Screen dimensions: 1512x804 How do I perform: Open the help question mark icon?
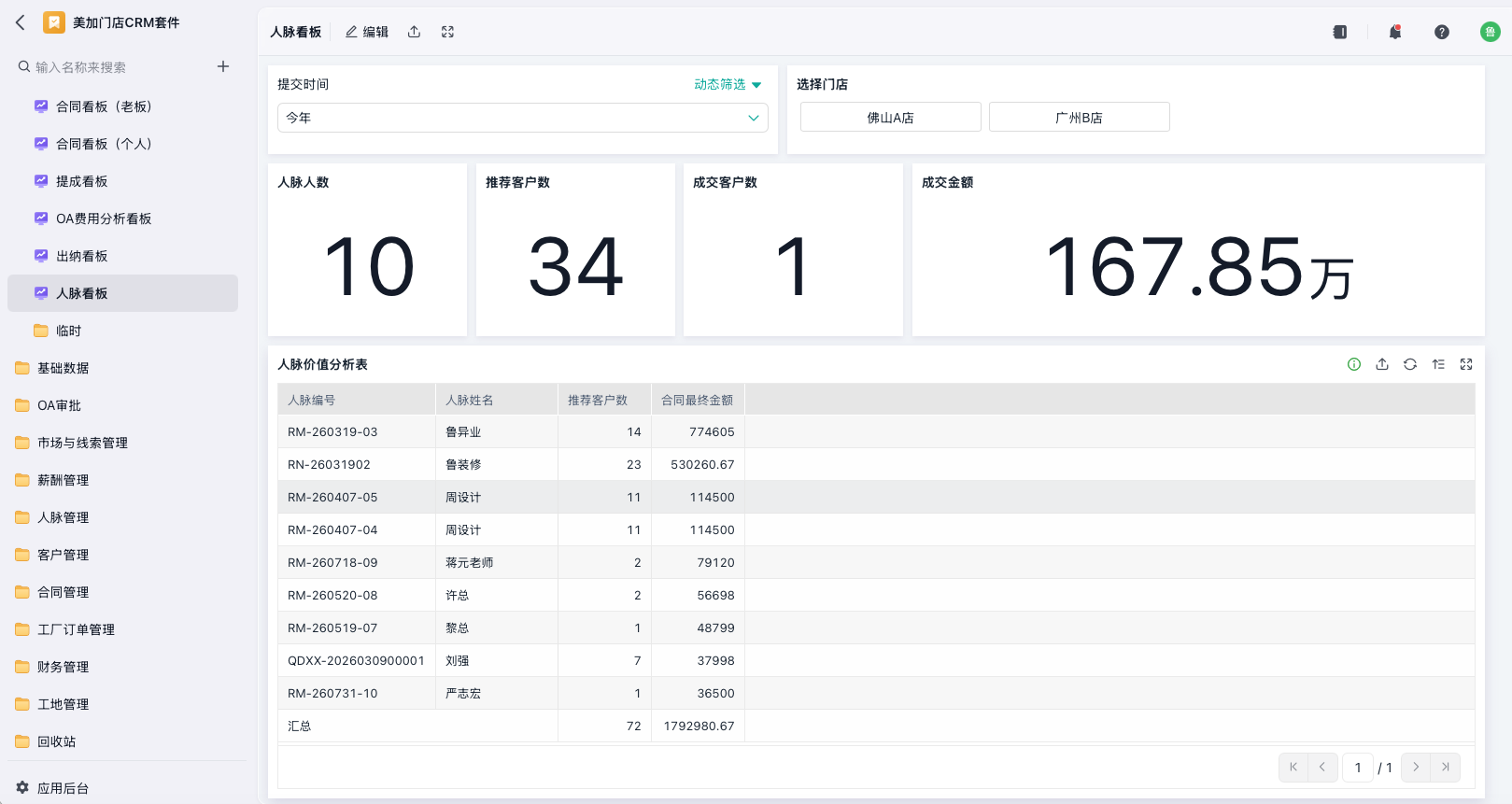point(1442,32)
